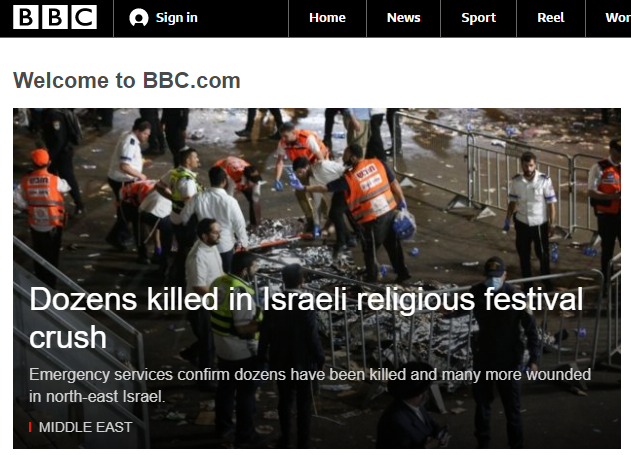Open the News section
The height and width of the screenshot is (455, 631).
(404, 18)
